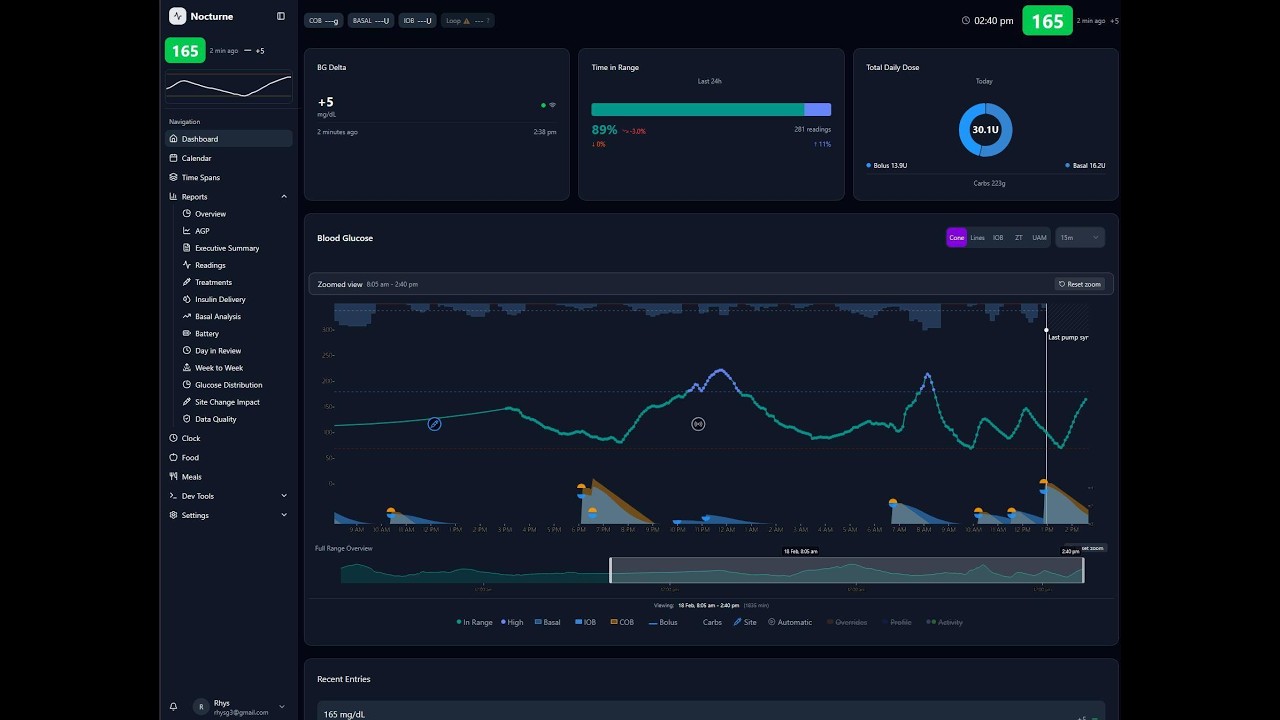Click the notifications bell icon
Viewport: 1280px width, 720px height.
click(173, 706)
